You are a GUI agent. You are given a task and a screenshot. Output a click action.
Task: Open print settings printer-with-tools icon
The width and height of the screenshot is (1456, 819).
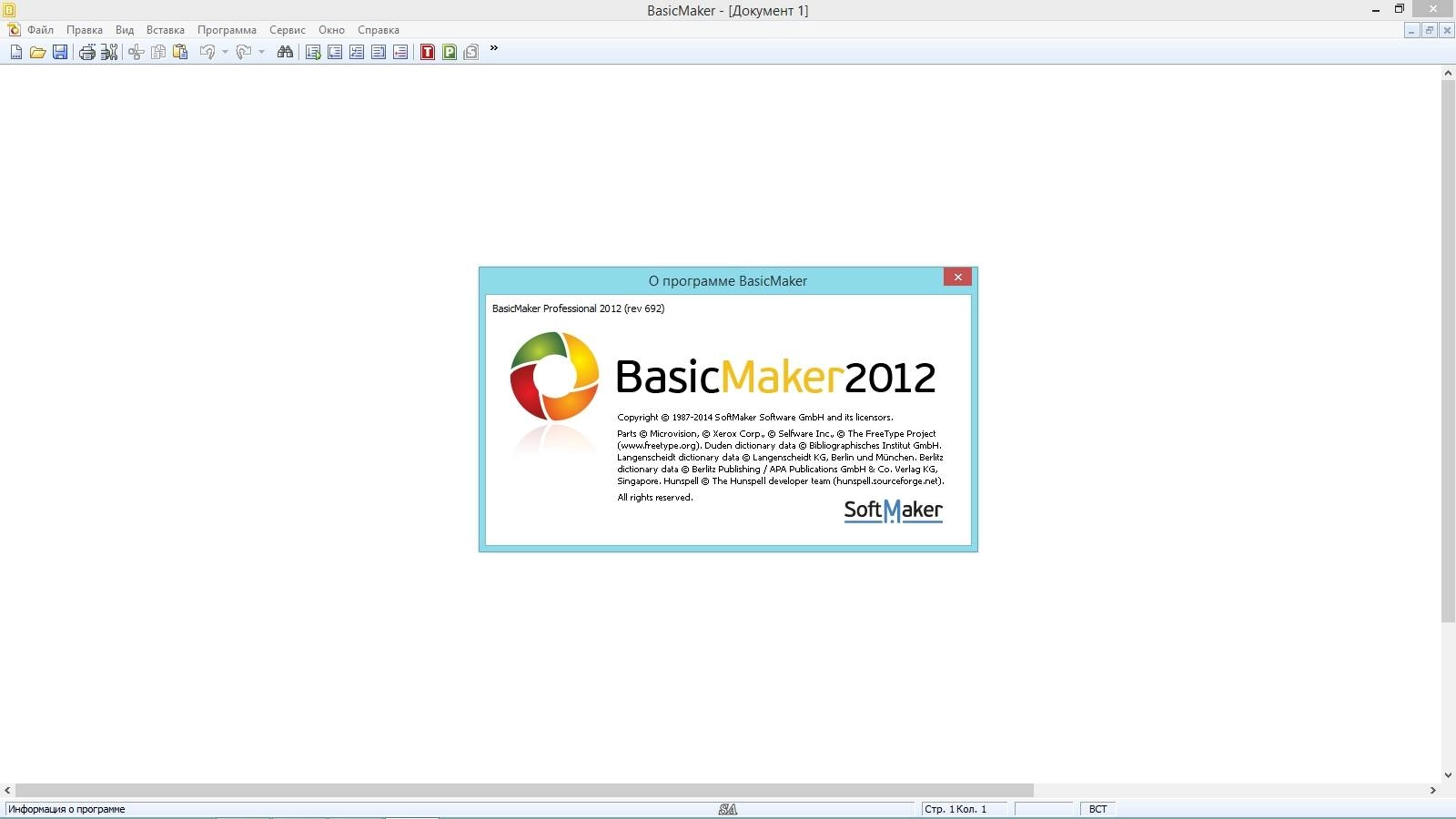coord(109,52)
